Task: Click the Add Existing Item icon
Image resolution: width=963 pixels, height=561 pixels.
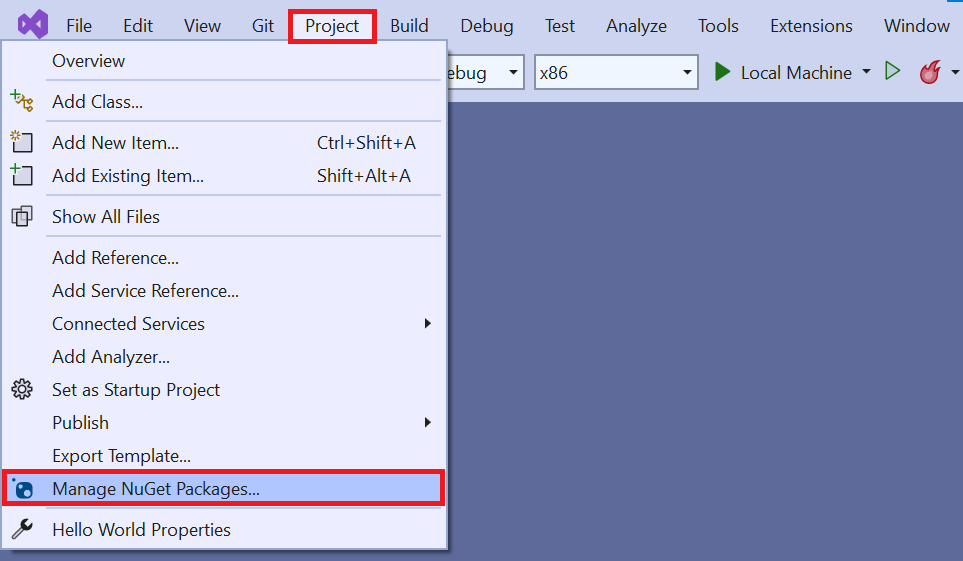Action: point(22,175)
